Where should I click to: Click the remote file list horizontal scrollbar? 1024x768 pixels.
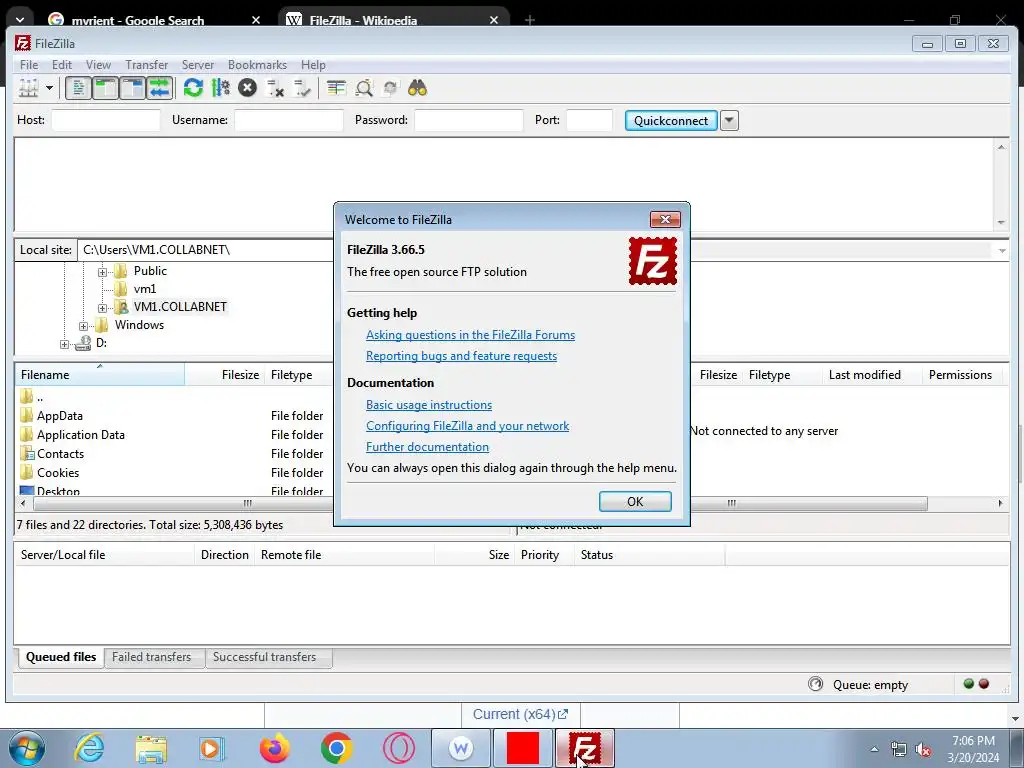(x=808, y=504)
